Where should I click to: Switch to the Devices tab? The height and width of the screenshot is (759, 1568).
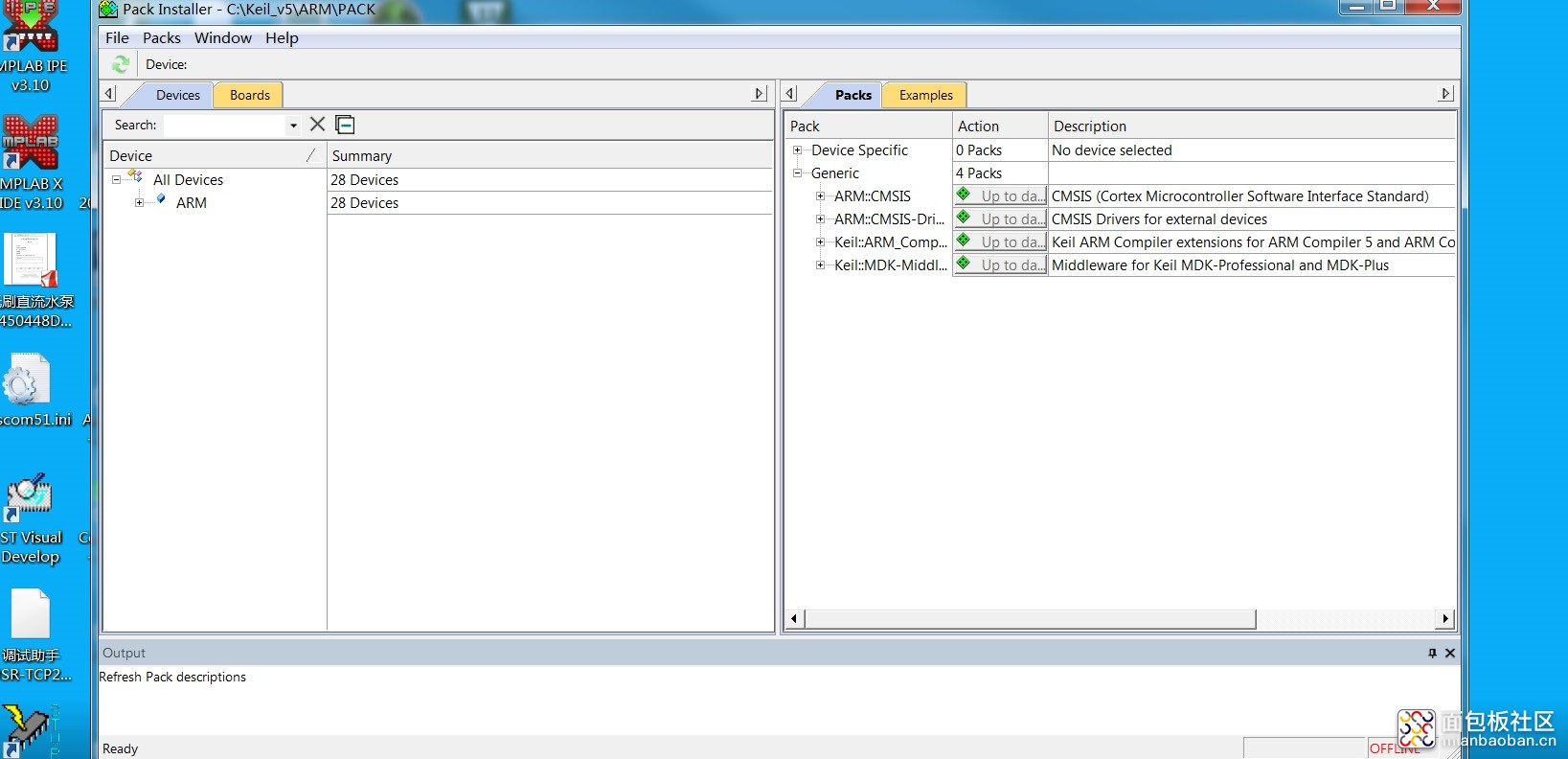tap(178, 95)
